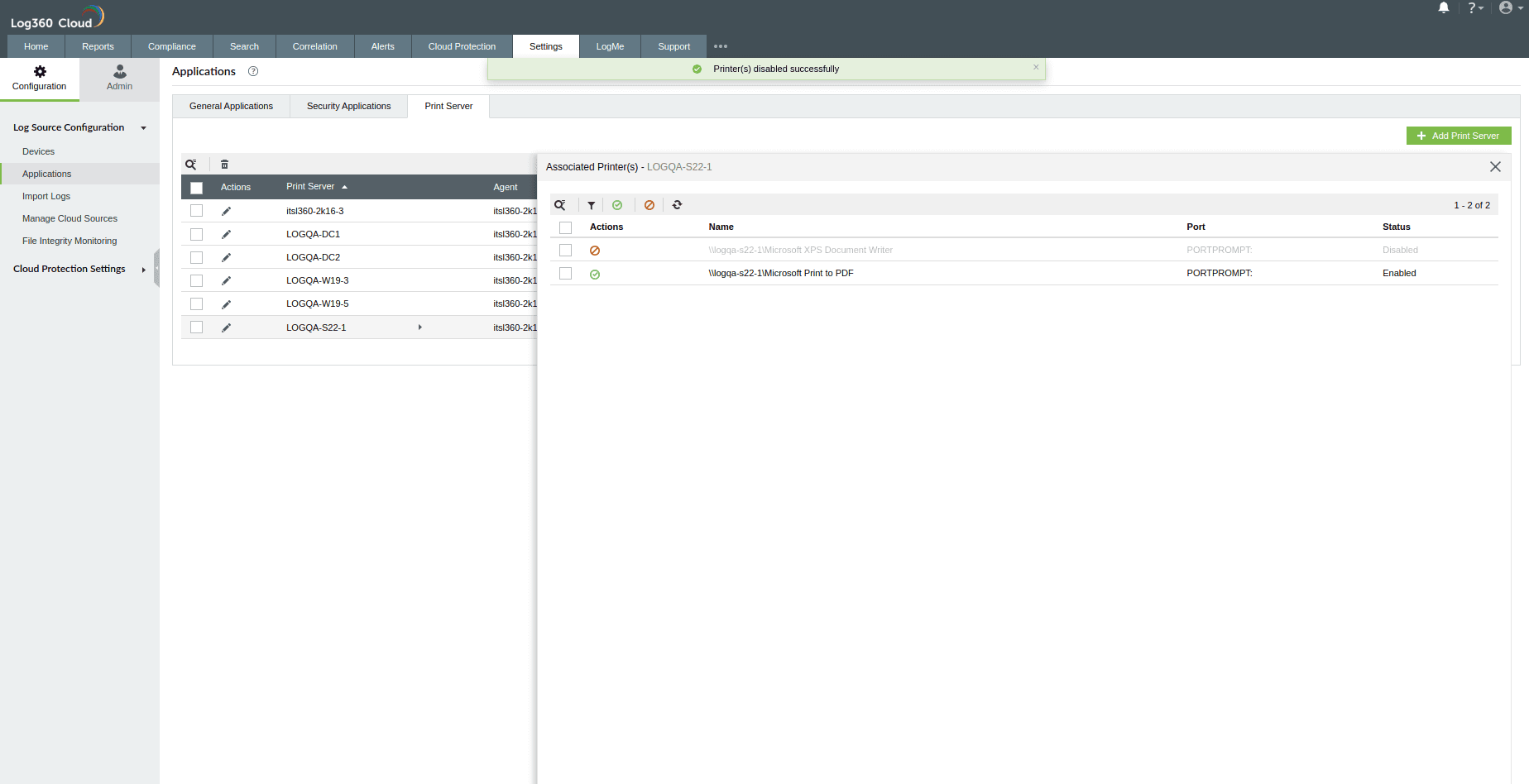Click the Applications help info icon
The width and height of the screenshot is (1529, 784).
click(253, 71)
